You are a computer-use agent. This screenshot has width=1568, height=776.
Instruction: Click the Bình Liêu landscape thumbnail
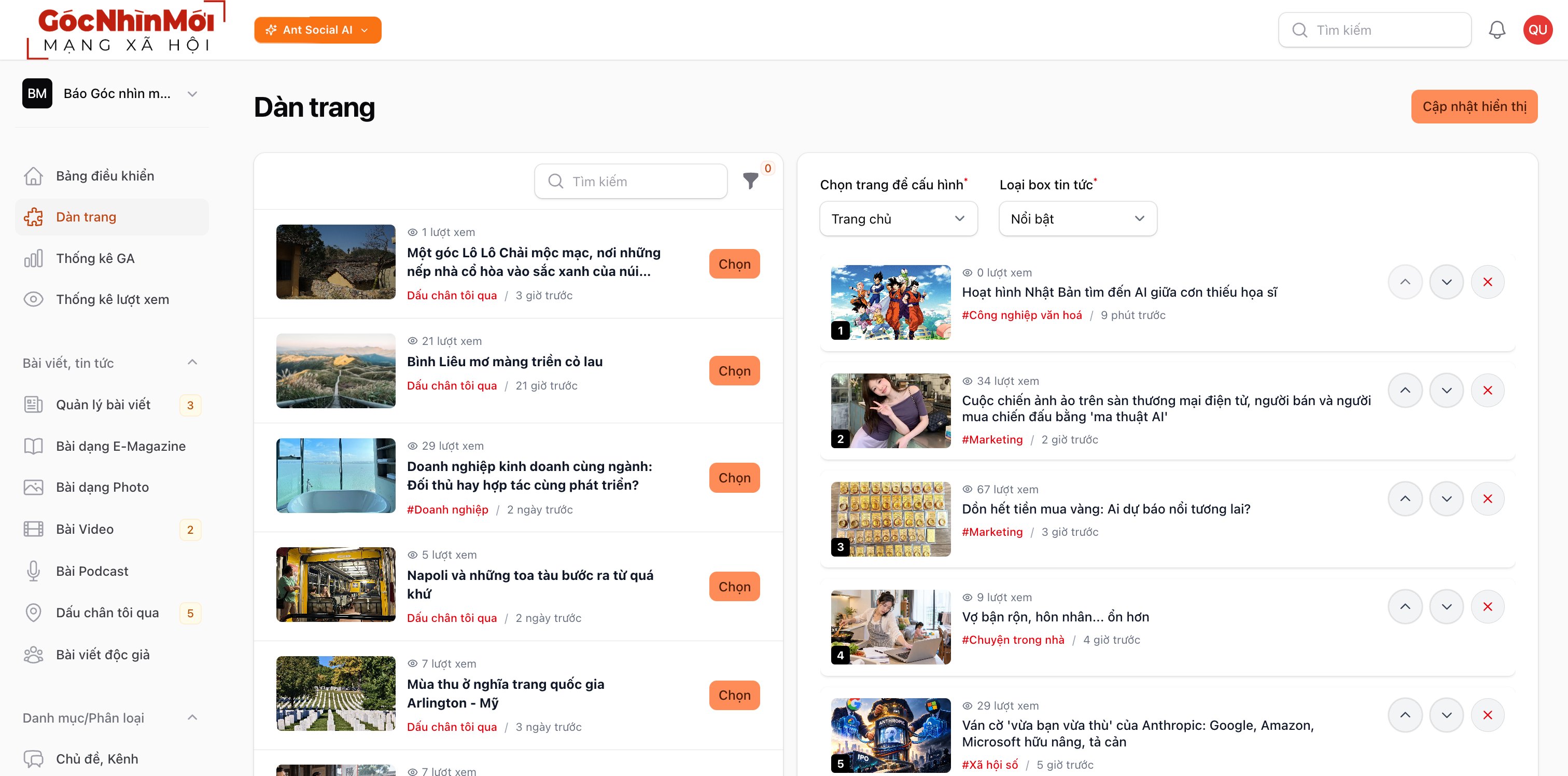335,370
